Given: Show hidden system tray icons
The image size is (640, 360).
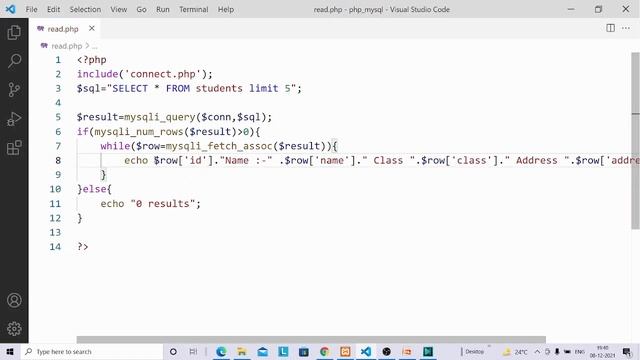Looking at the screenshot, I should (537, 351).
